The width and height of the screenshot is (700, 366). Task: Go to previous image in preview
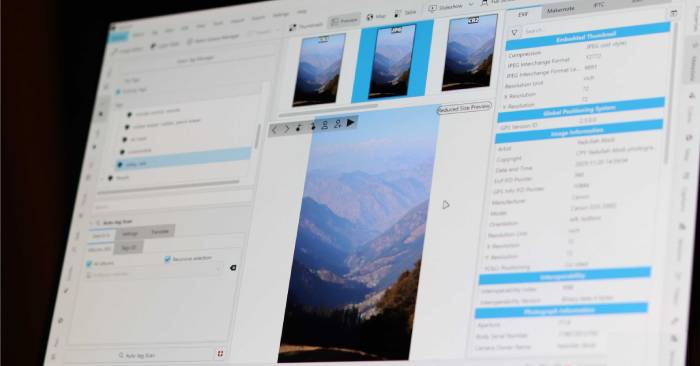click(275, 130)
